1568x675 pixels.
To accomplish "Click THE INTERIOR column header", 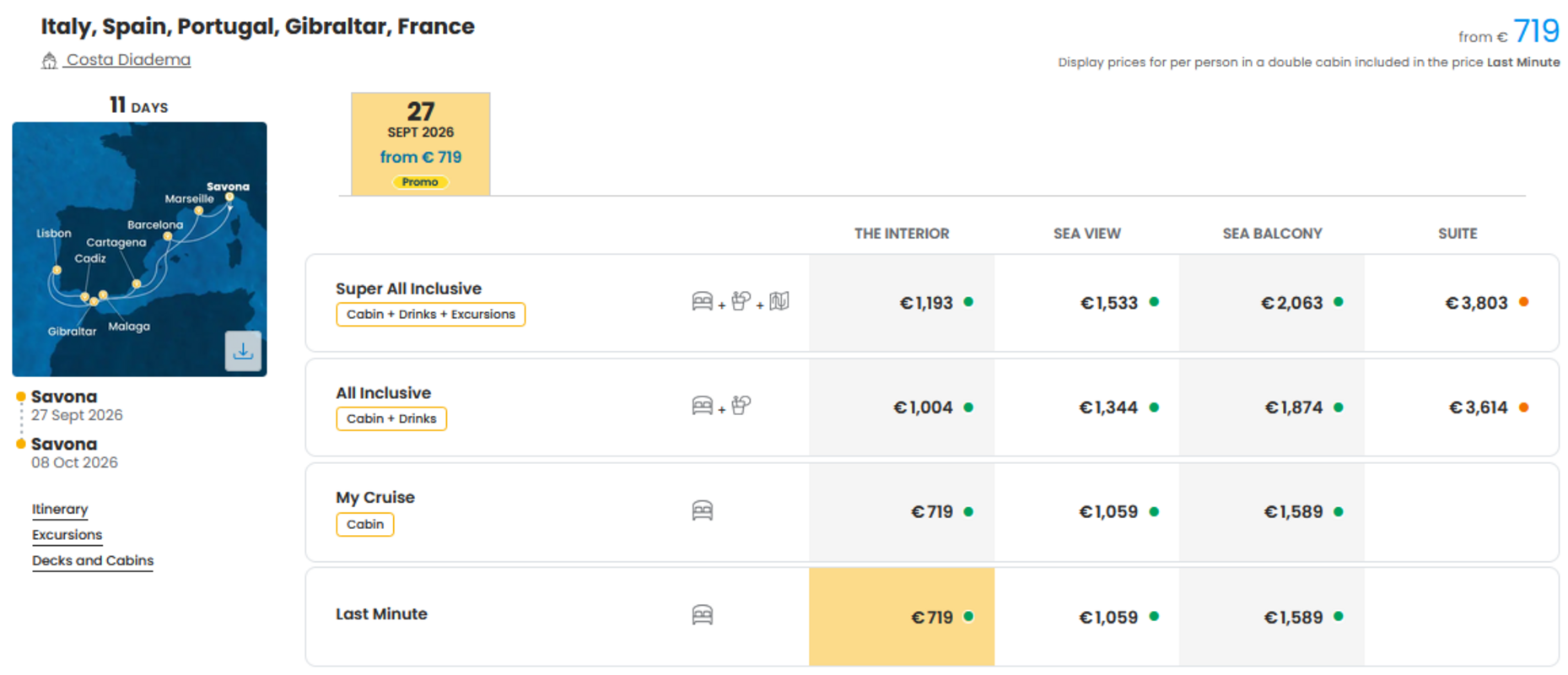I will (902, 234).
